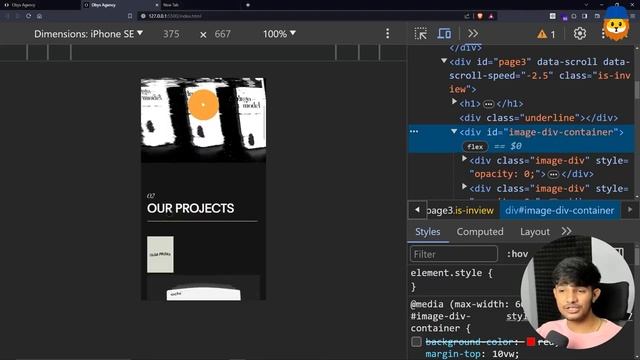Viewport: 640px width, 360px height.
Task: Click the OUR PROJECTS thumbnail image
Action: tap(160, 254)
